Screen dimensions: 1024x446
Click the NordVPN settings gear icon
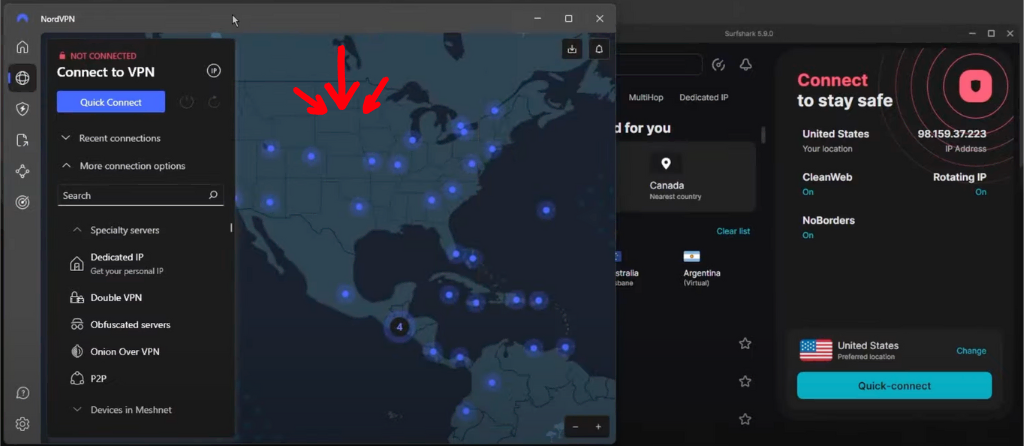22,424
